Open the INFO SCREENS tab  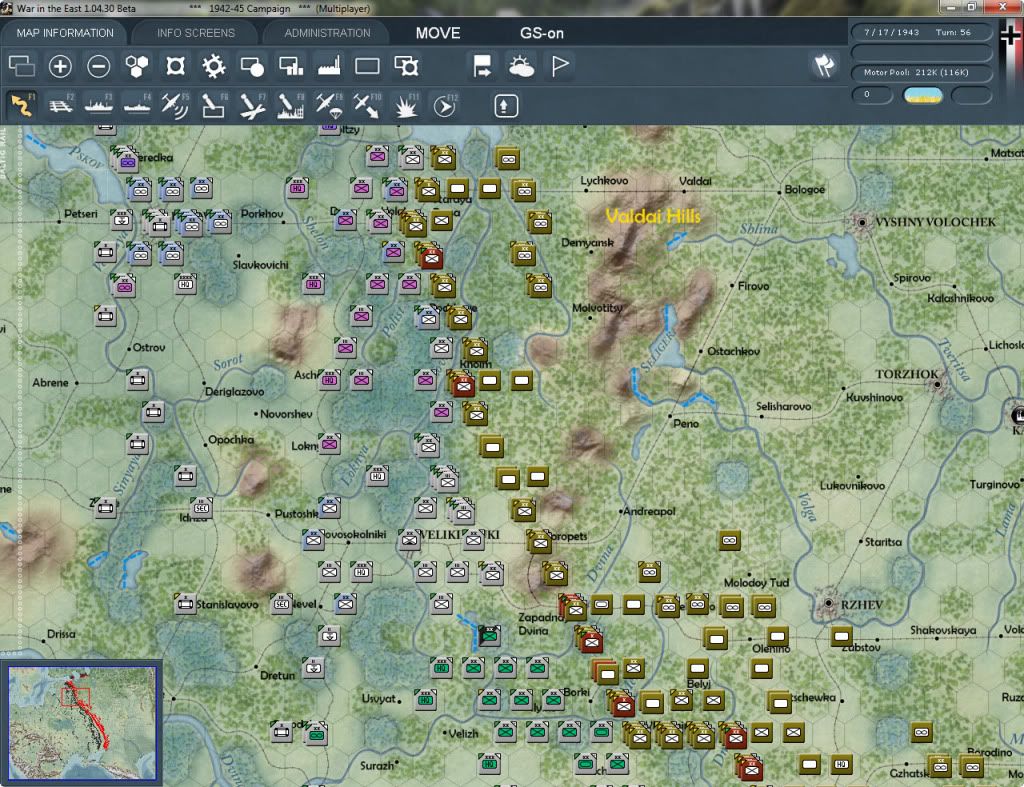(x=195, y=33)
